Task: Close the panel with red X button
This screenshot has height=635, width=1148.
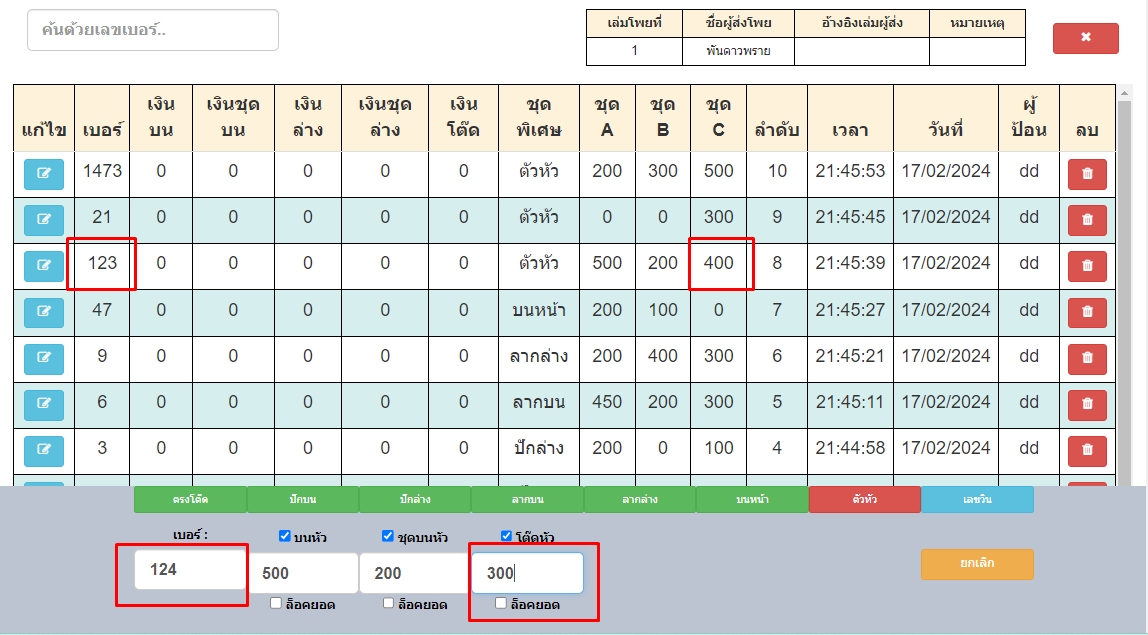Action: pyautogui.click(x=1085, y=38)
